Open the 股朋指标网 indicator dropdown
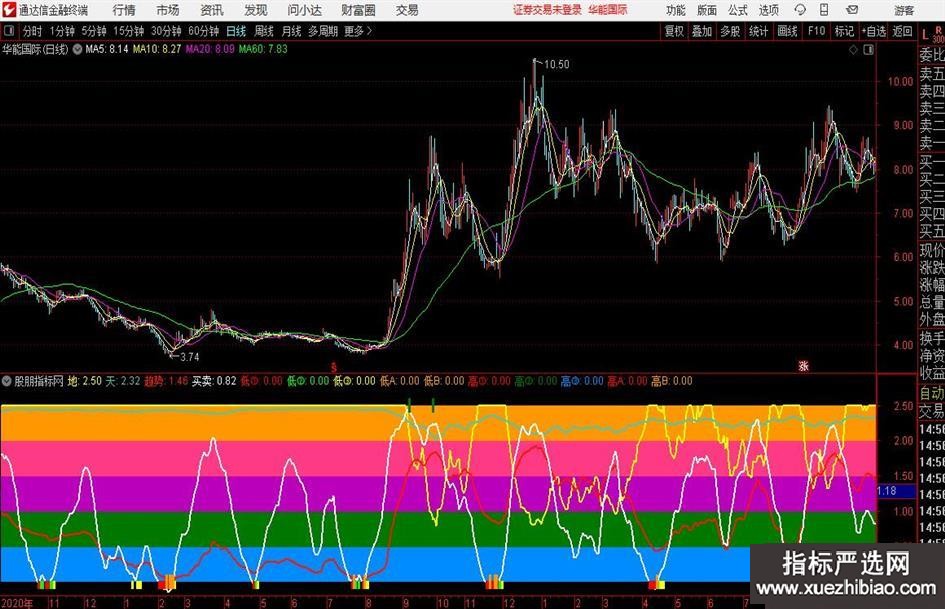This screenshot has height=609, width=945. 7,381
